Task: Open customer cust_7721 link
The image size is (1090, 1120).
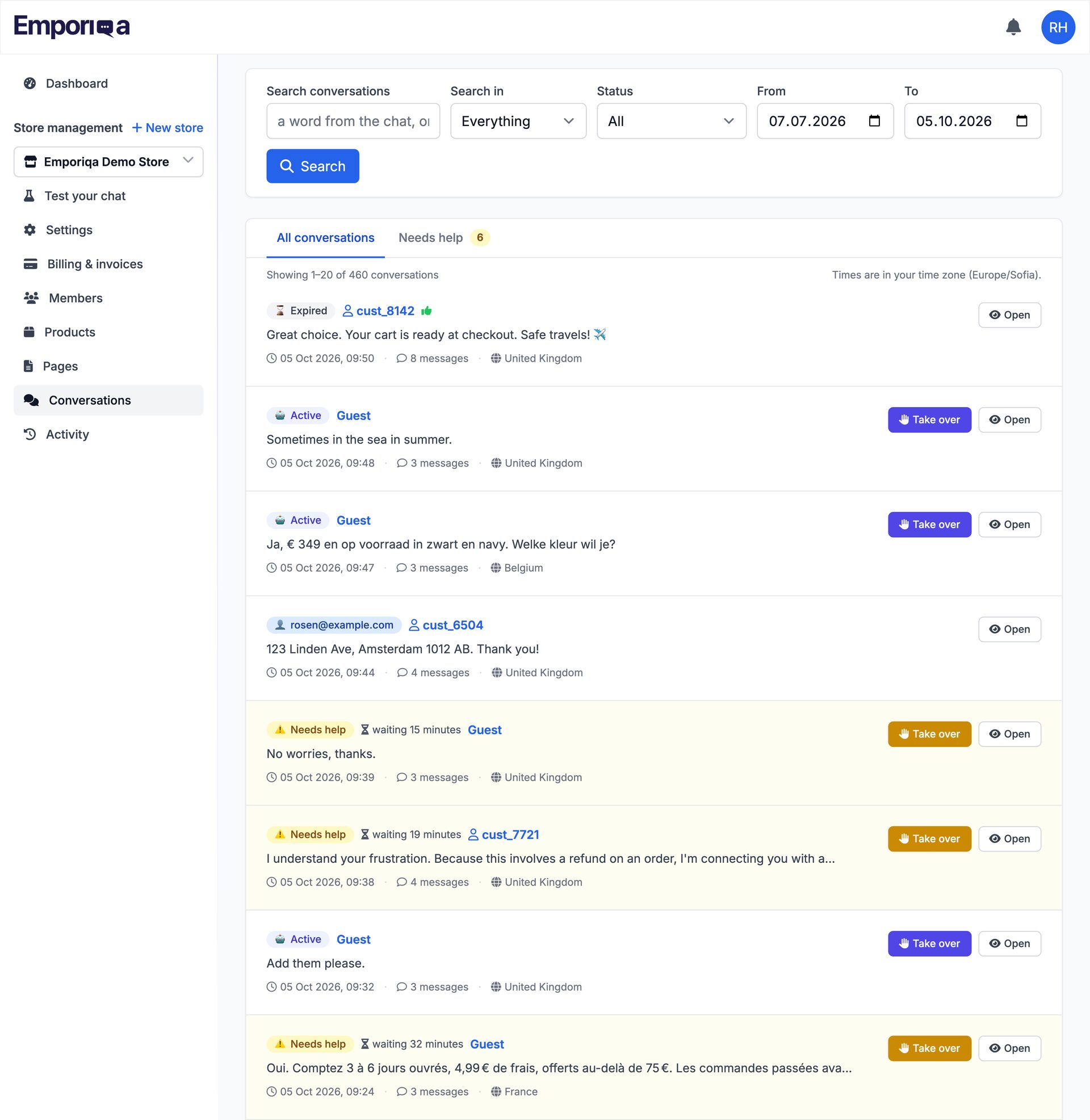Action: pos(504,834)
